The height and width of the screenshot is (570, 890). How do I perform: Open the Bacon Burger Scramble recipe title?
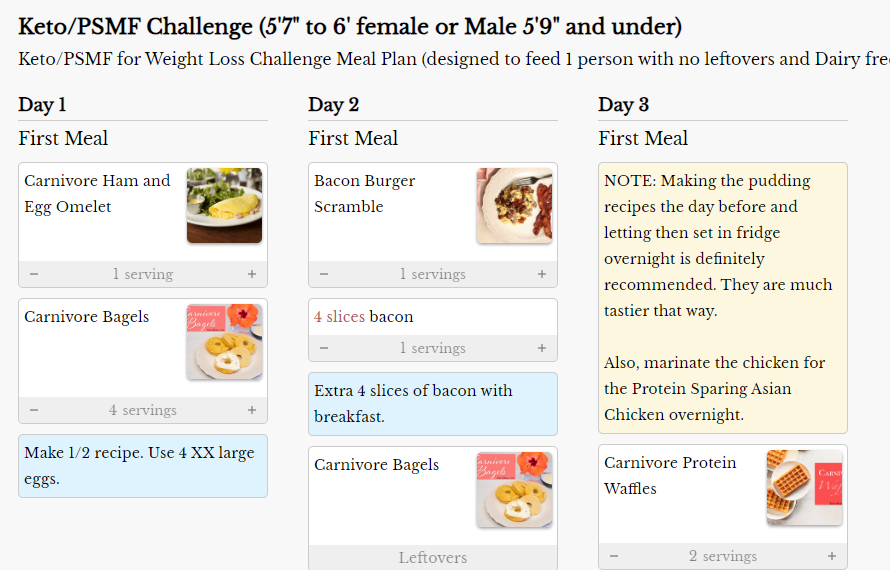364,194
